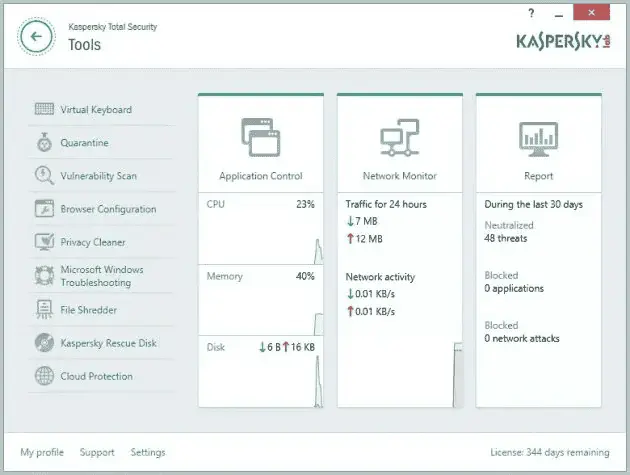Click the '0 network attacks' value
The height and width of the screenshot is (475, 630).
(x=522, y=339)
